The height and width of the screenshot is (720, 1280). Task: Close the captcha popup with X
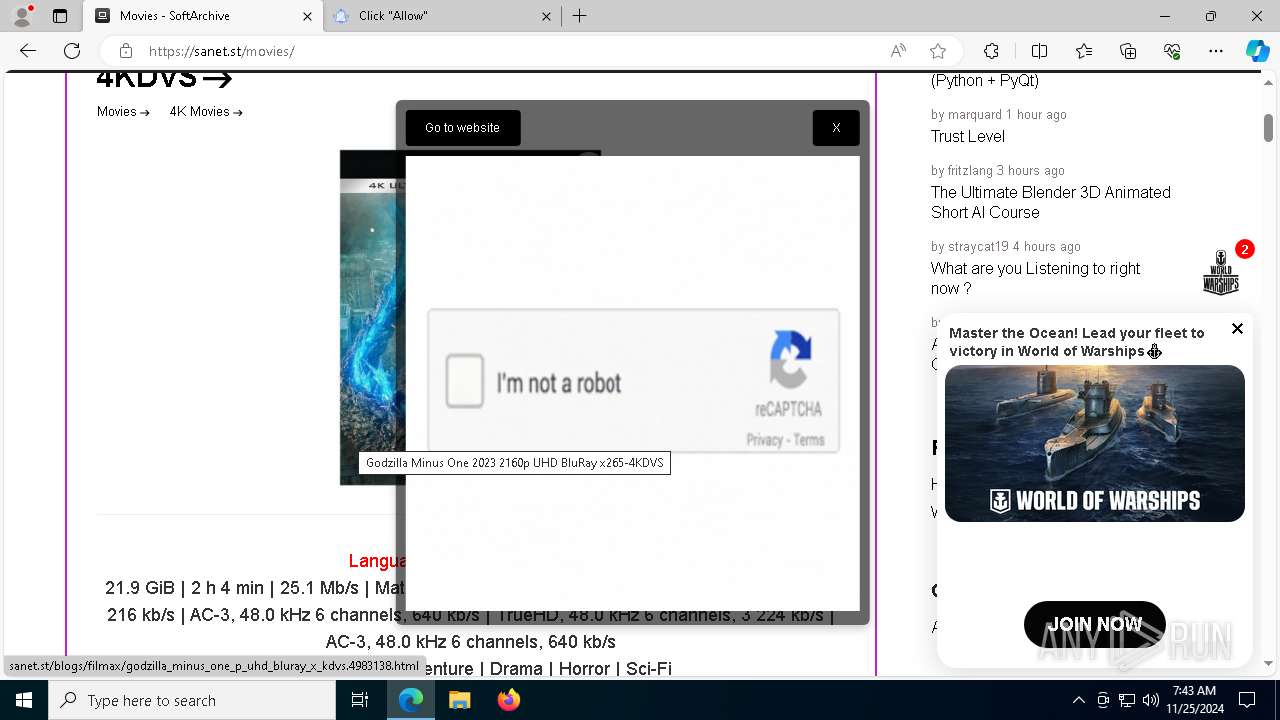[836, 128]
